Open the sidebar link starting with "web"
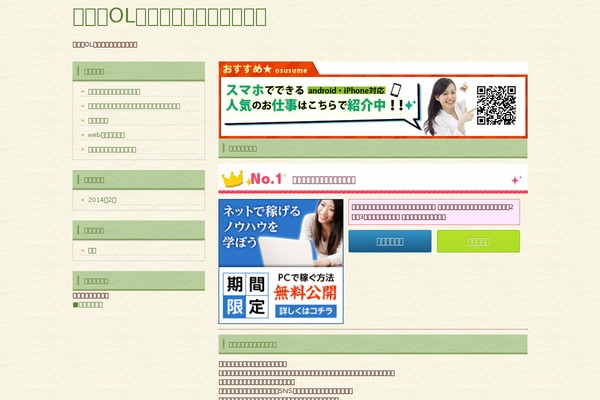This screenshot has height=400, width=600. pos(106,135)
